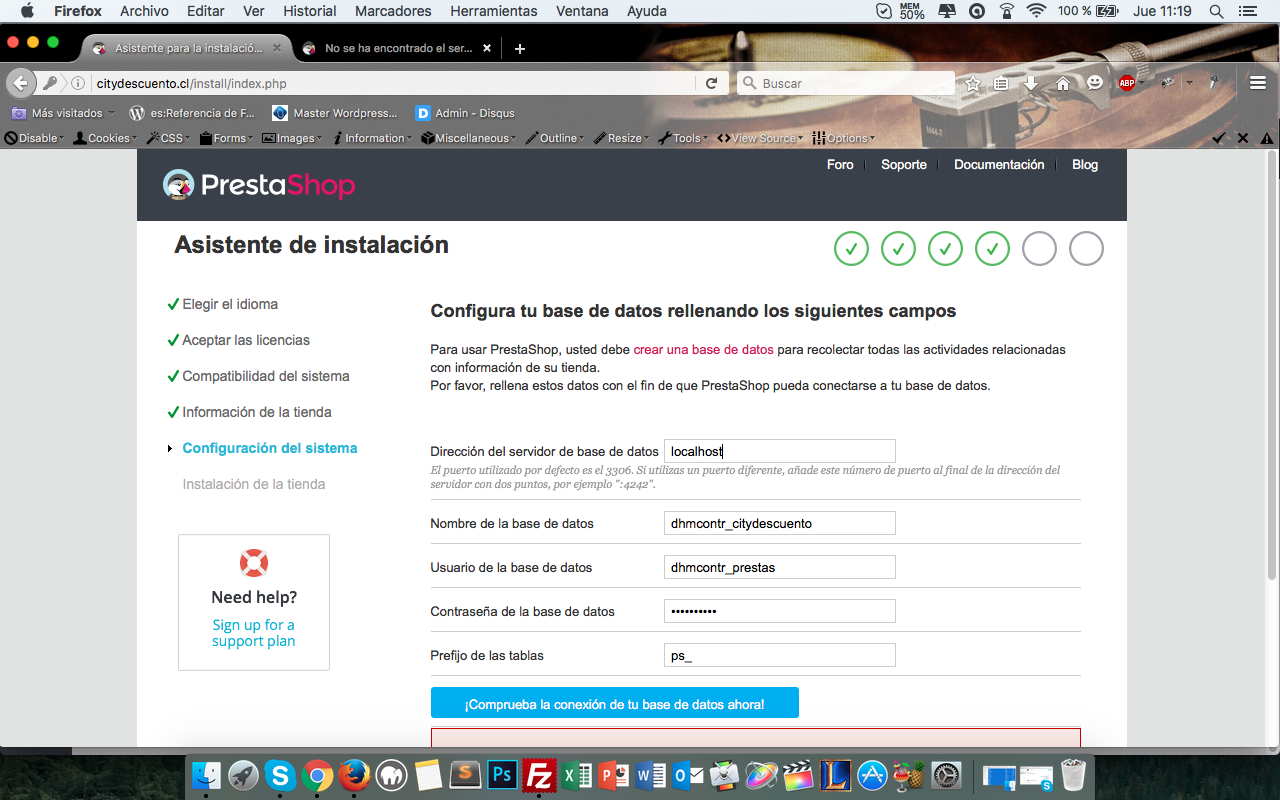Open the Herramientas menu

(x=494, y=11)
